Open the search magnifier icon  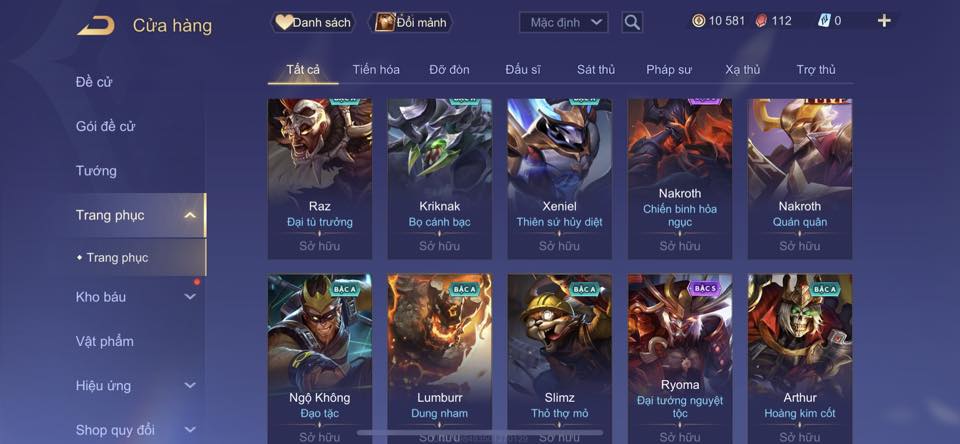pyautogui.click(x=632, y=23)
